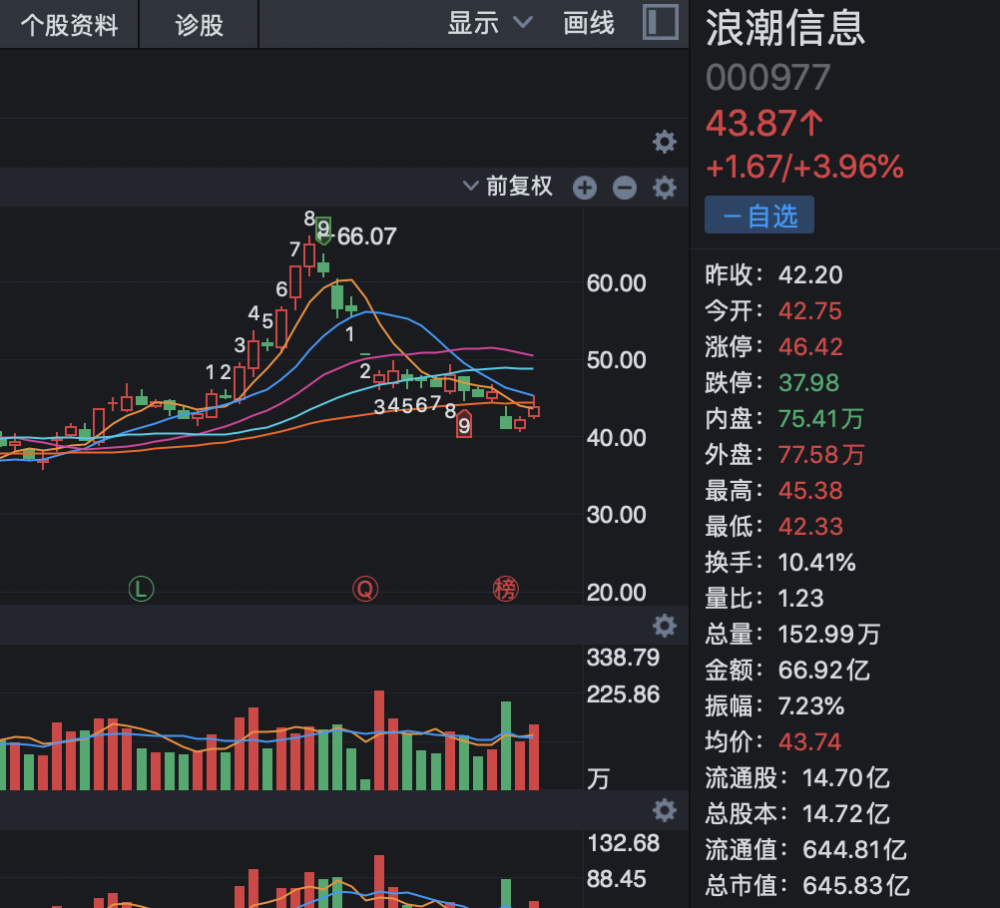Click the 外盘 value 77.58万
Image resolution: width=1000 pixels, height=908 pixels.
point(821,455)
